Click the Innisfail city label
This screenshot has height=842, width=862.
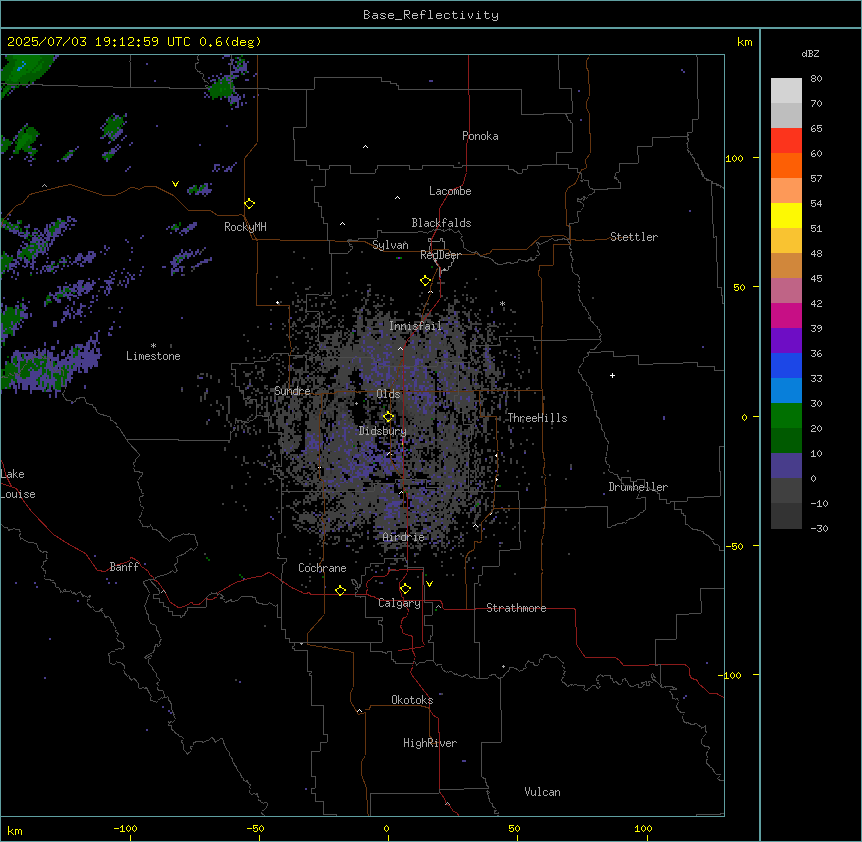[415, 326]
